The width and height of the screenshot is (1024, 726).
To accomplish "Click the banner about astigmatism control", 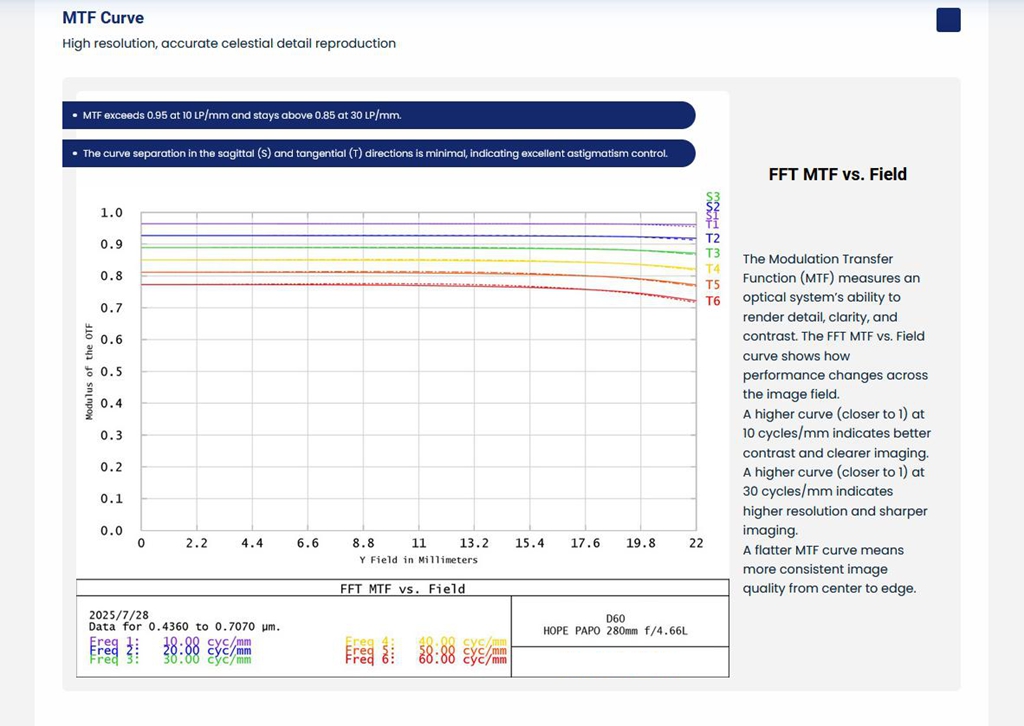I will 378,154.
